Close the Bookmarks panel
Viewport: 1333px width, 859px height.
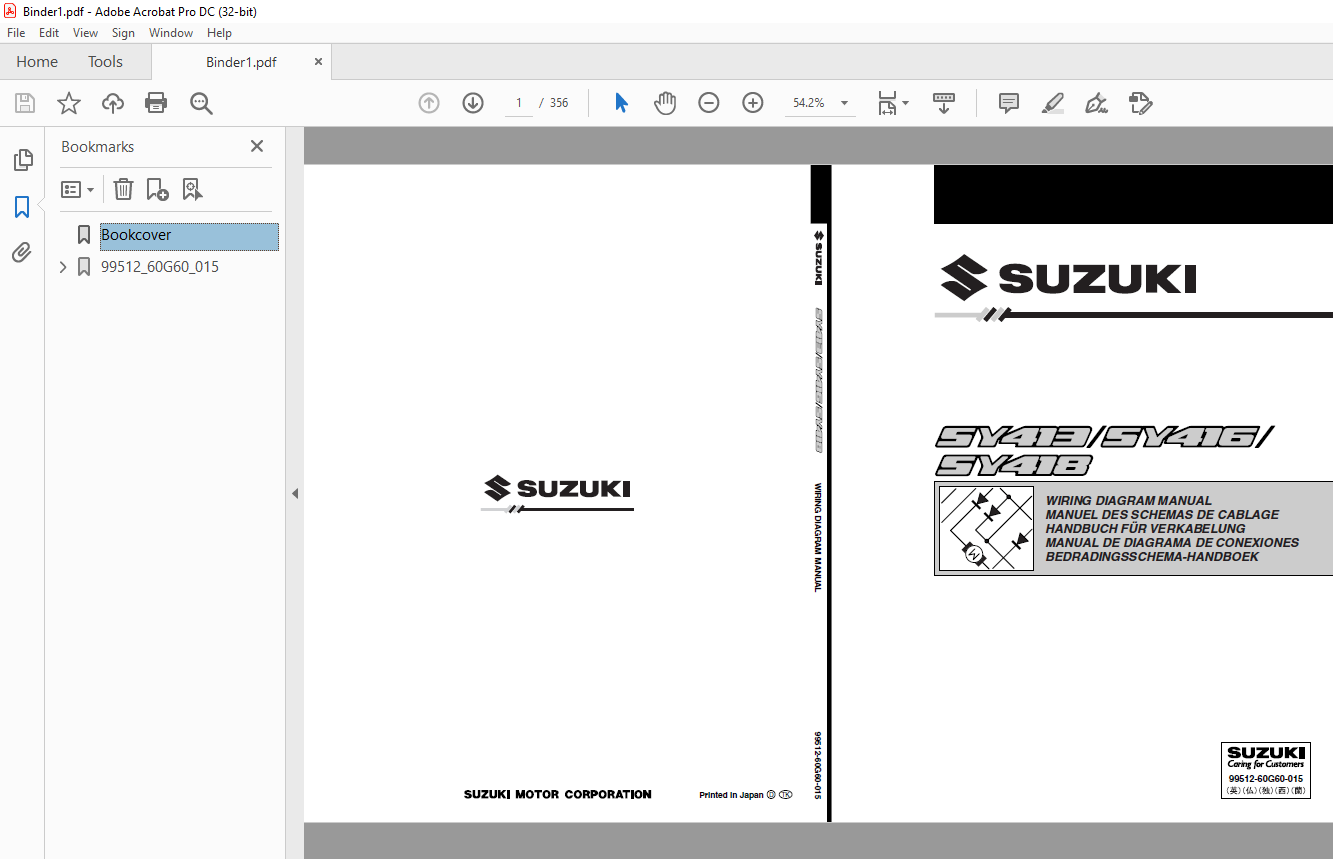[x=257, y=146]
